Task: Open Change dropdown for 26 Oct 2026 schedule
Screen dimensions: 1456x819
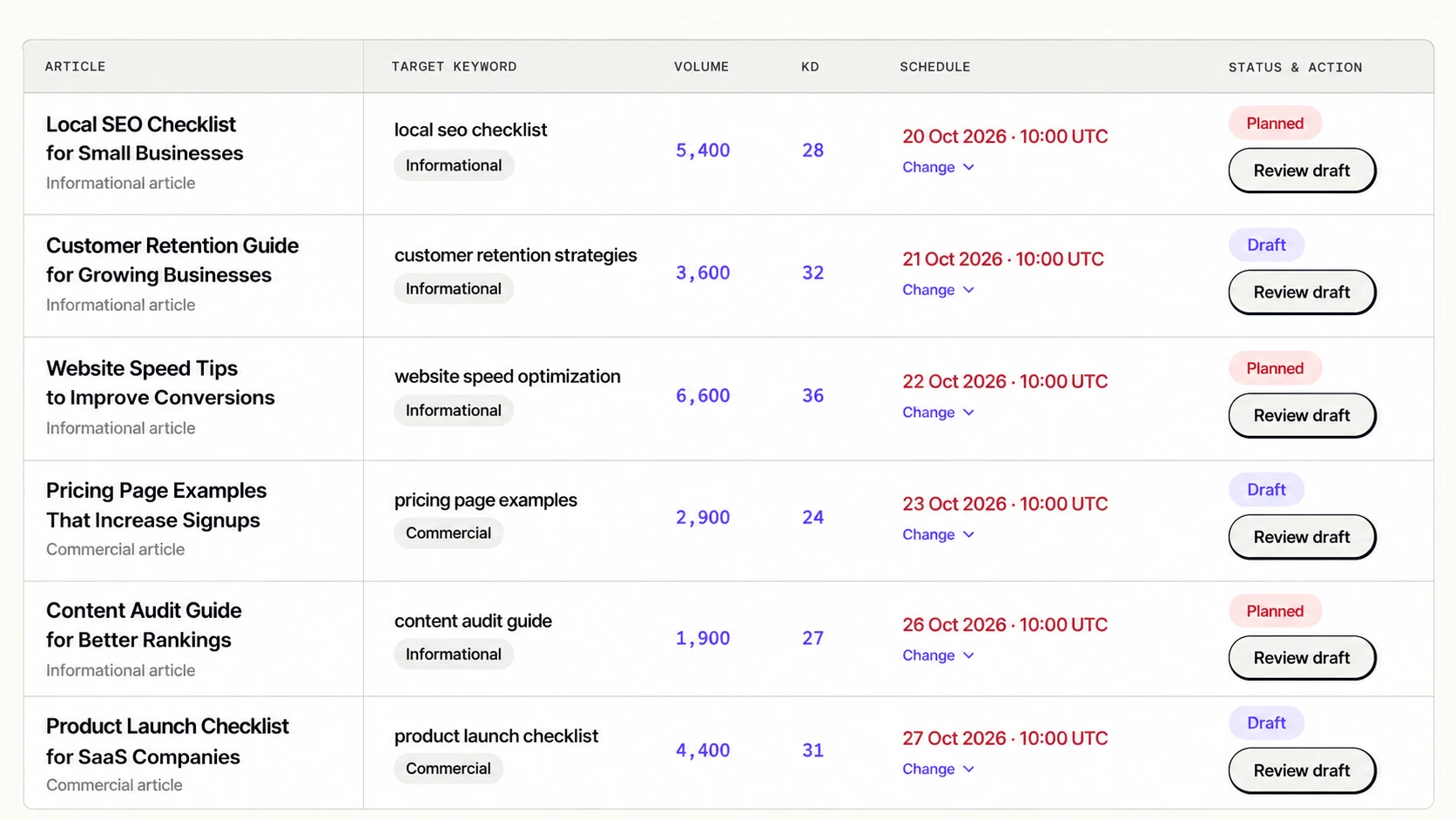Action: [938, 655]
